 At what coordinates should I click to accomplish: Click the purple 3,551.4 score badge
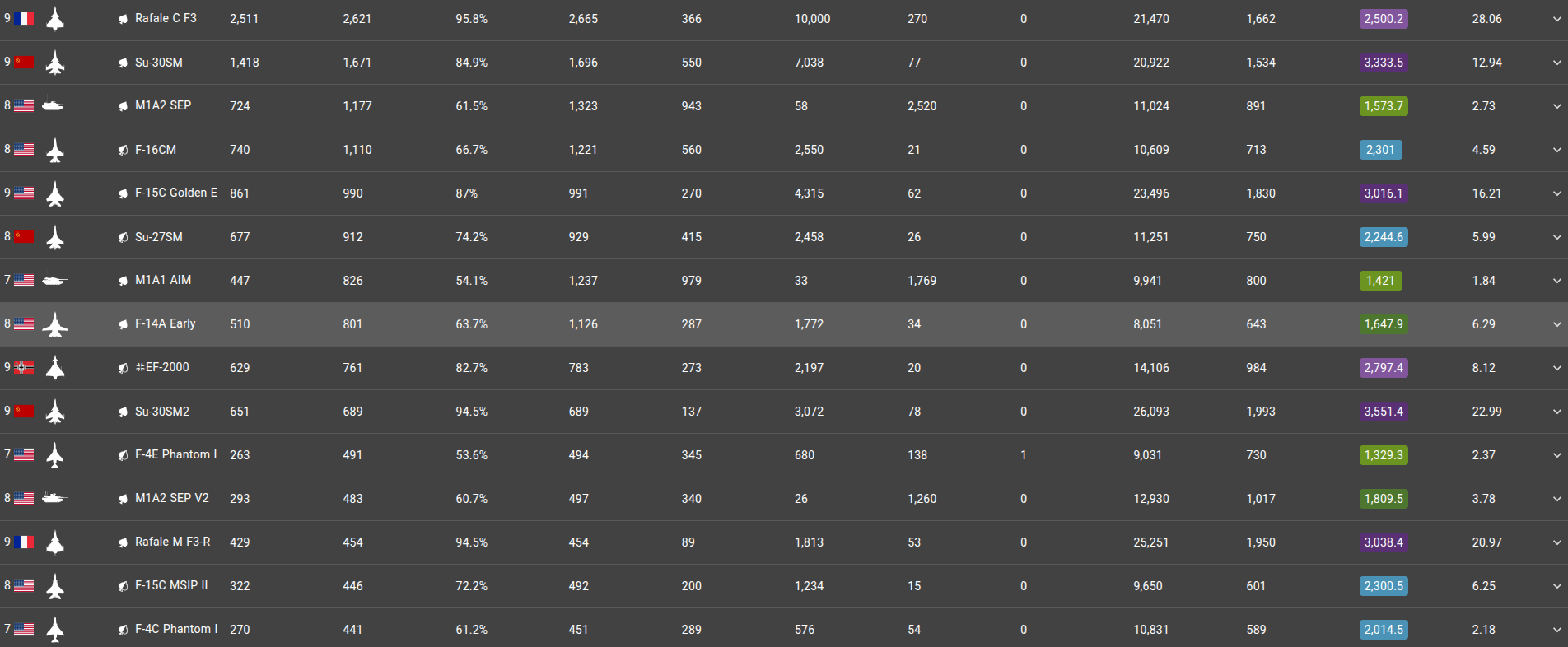tap(1384, 412)
